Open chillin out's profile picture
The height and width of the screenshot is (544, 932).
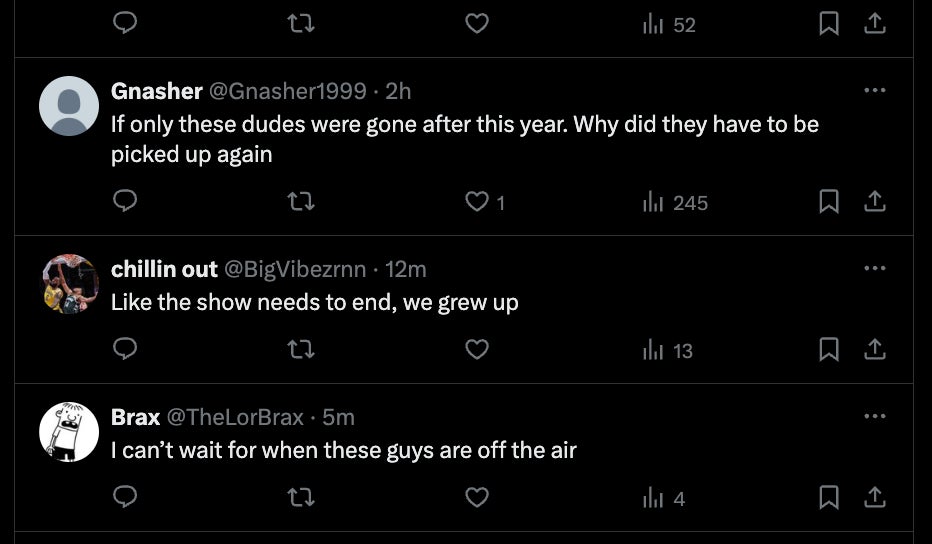click(68, 284)
